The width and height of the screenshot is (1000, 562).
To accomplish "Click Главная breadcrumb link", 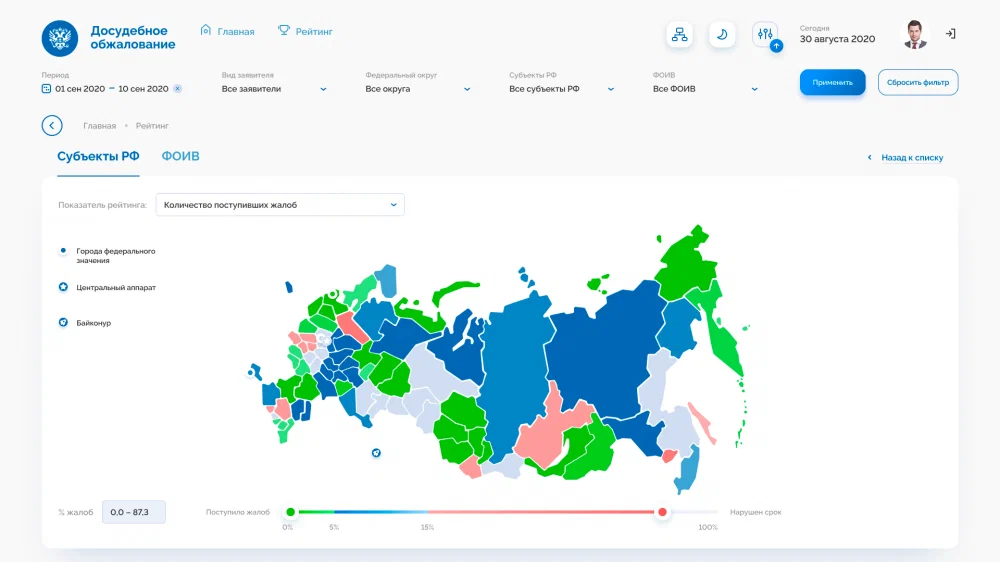I will [x=99, y=126].
